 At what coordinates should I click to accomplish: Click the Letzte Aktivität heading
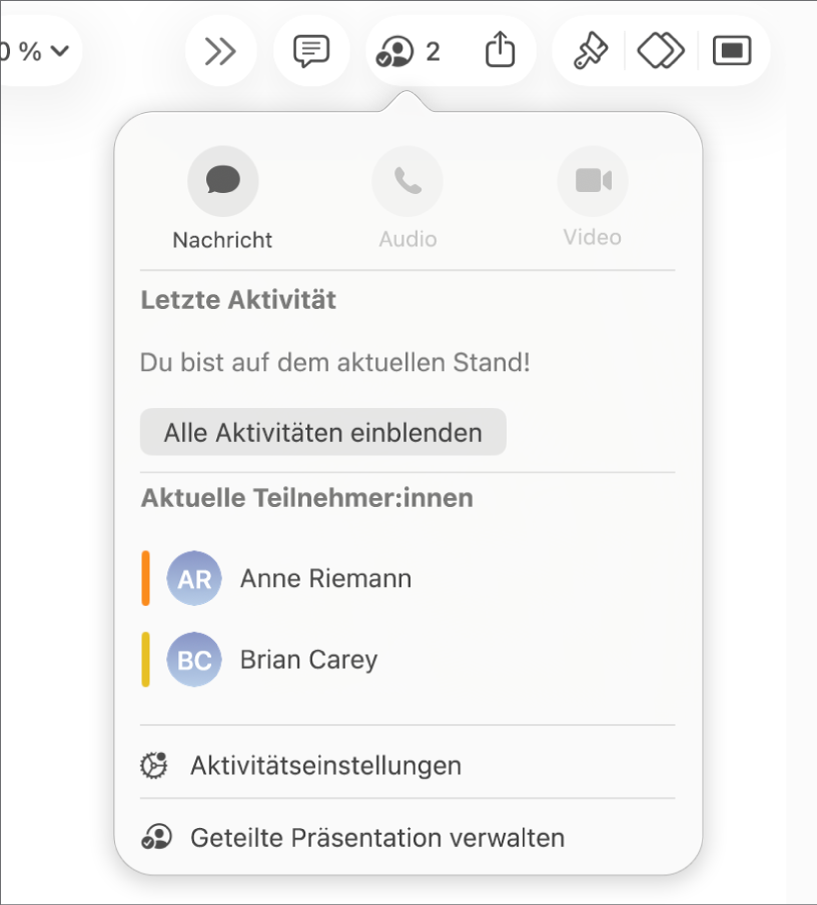click(x=238, y=300)
